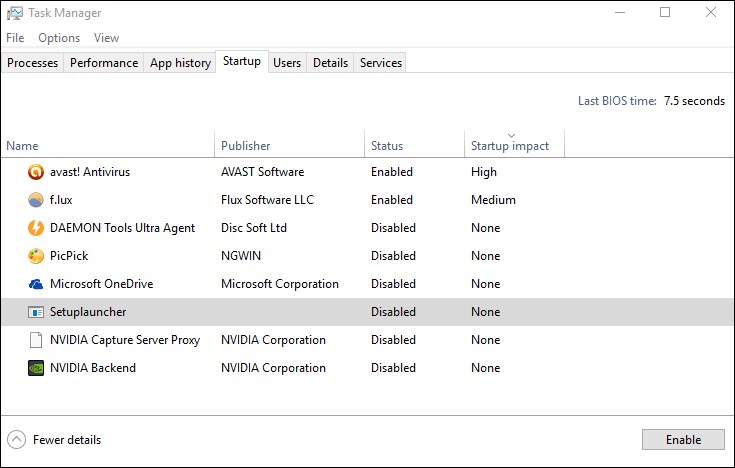
Task: Open the File menu
Action: (15, 38)
